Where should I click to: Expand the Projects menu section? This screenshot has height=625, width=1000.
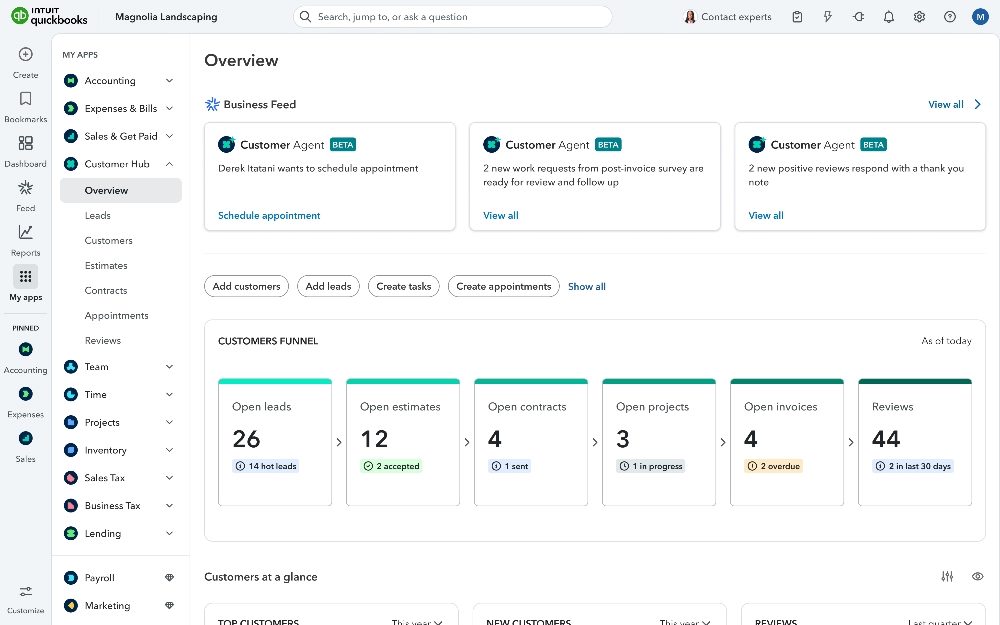(x=169, y=423)
